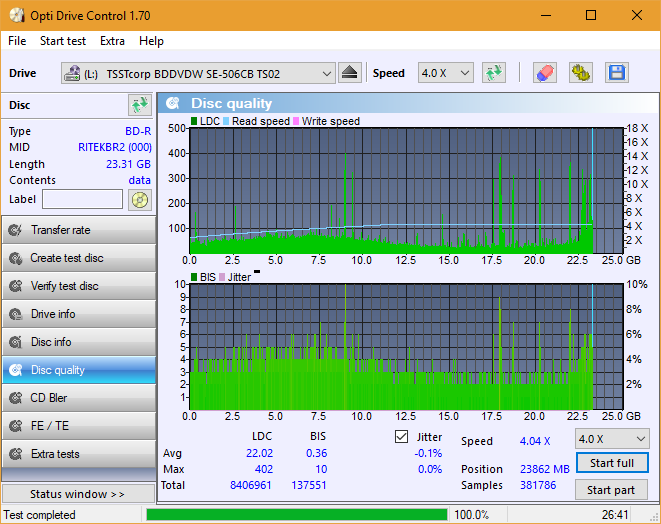Open Verify test disc panel
This screenshot has width=661, height=524.
pyautogui.click(x=78, y=286)
